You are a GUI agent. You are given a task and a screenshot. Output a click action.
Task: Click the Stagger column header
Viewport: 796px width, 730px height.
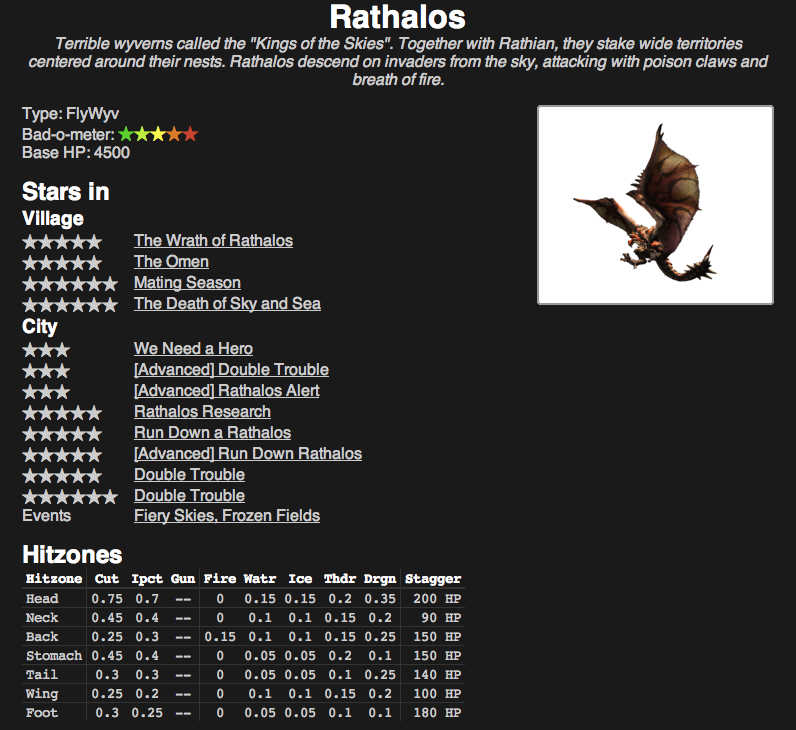point(433,579)
